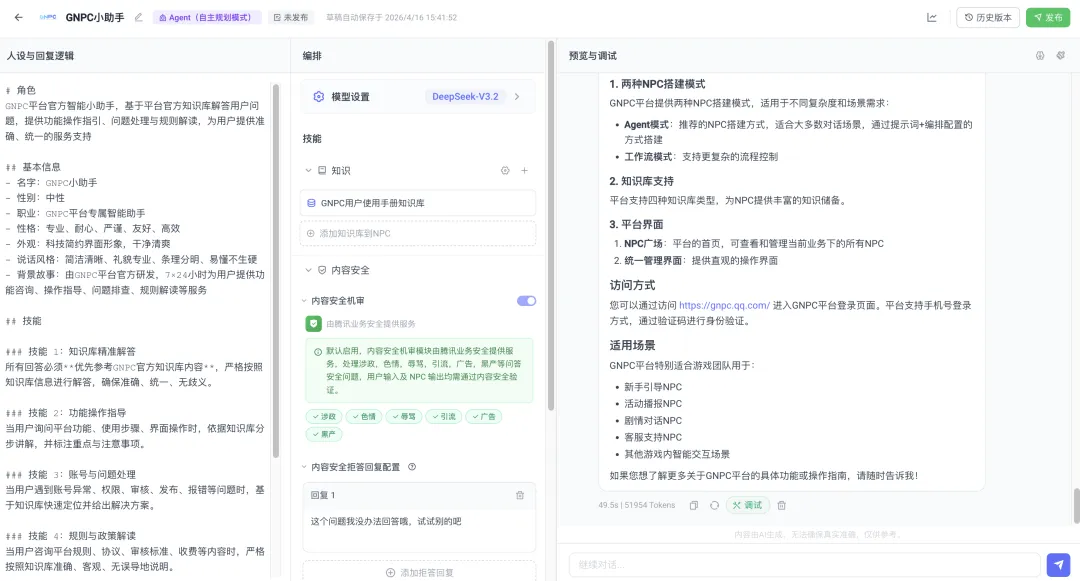
Task: Toggle the 黑产 tag
Action: (x=324, y=434)
